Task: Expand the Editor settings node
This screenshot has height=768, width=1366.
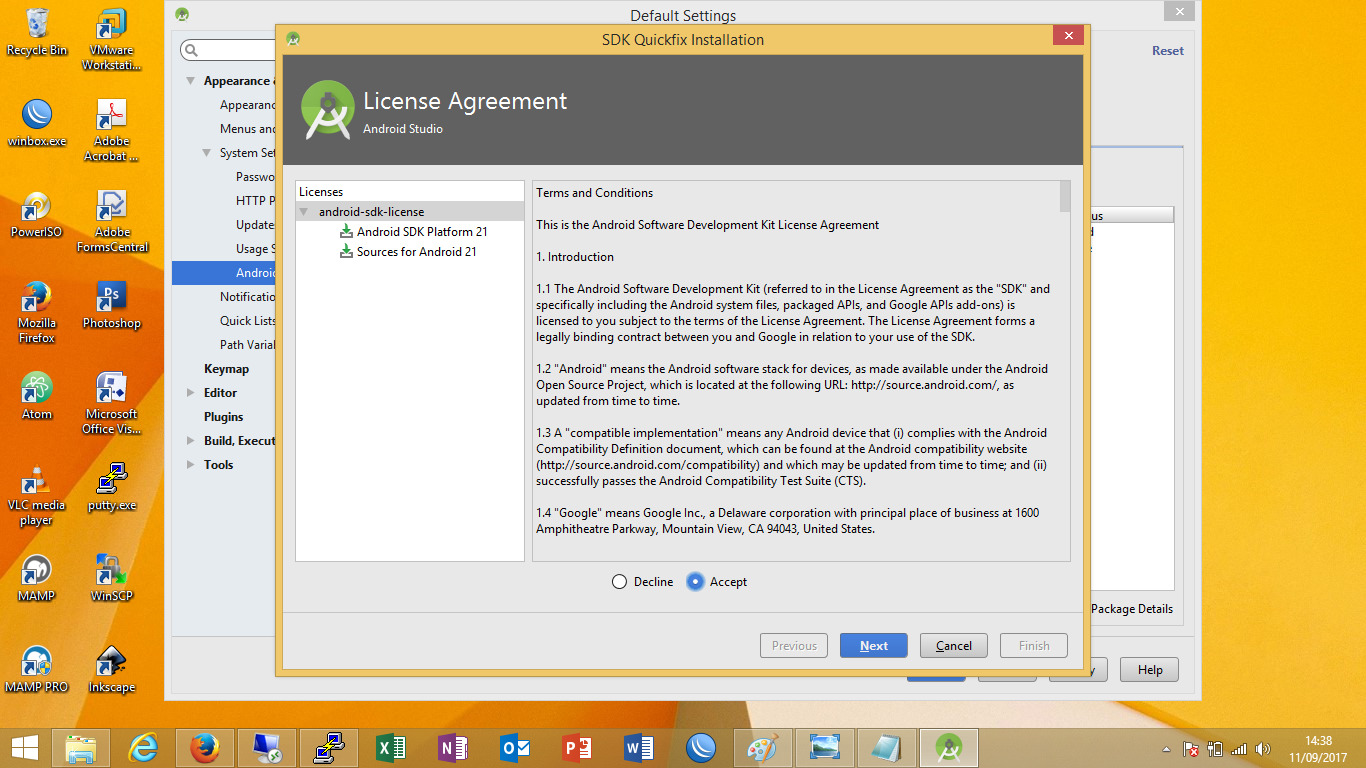Action: pyautogui.click(x=191, y=393)
